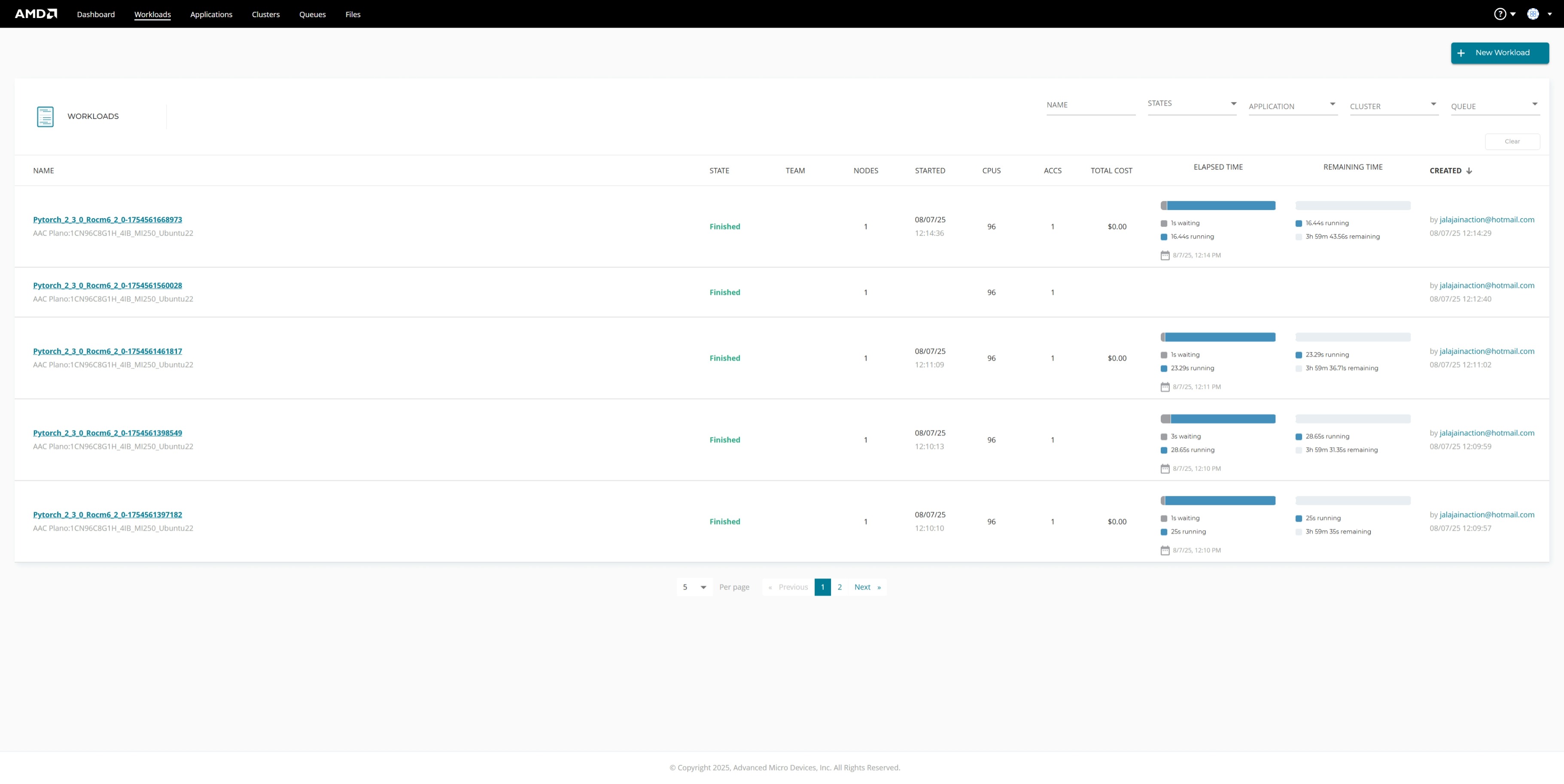Viewport: 1564px width, 784px height.
Task: Click '3h 59m 43.56s remaining' text
Action: (1342, 237)
